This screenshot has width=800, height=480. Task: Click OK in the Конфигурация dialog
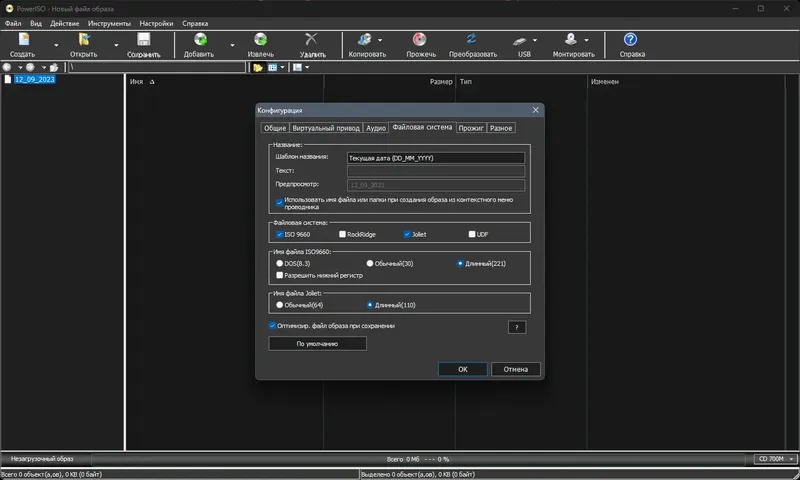pyautogui.click(x=463, y=369)
